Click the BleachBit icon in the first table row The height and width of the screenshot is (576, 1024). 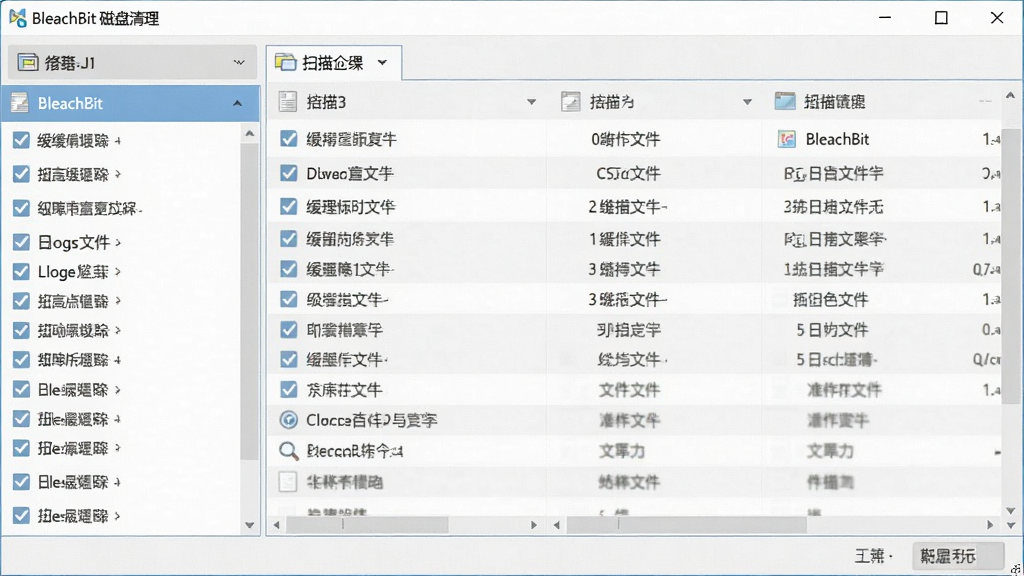coord(787,138)
